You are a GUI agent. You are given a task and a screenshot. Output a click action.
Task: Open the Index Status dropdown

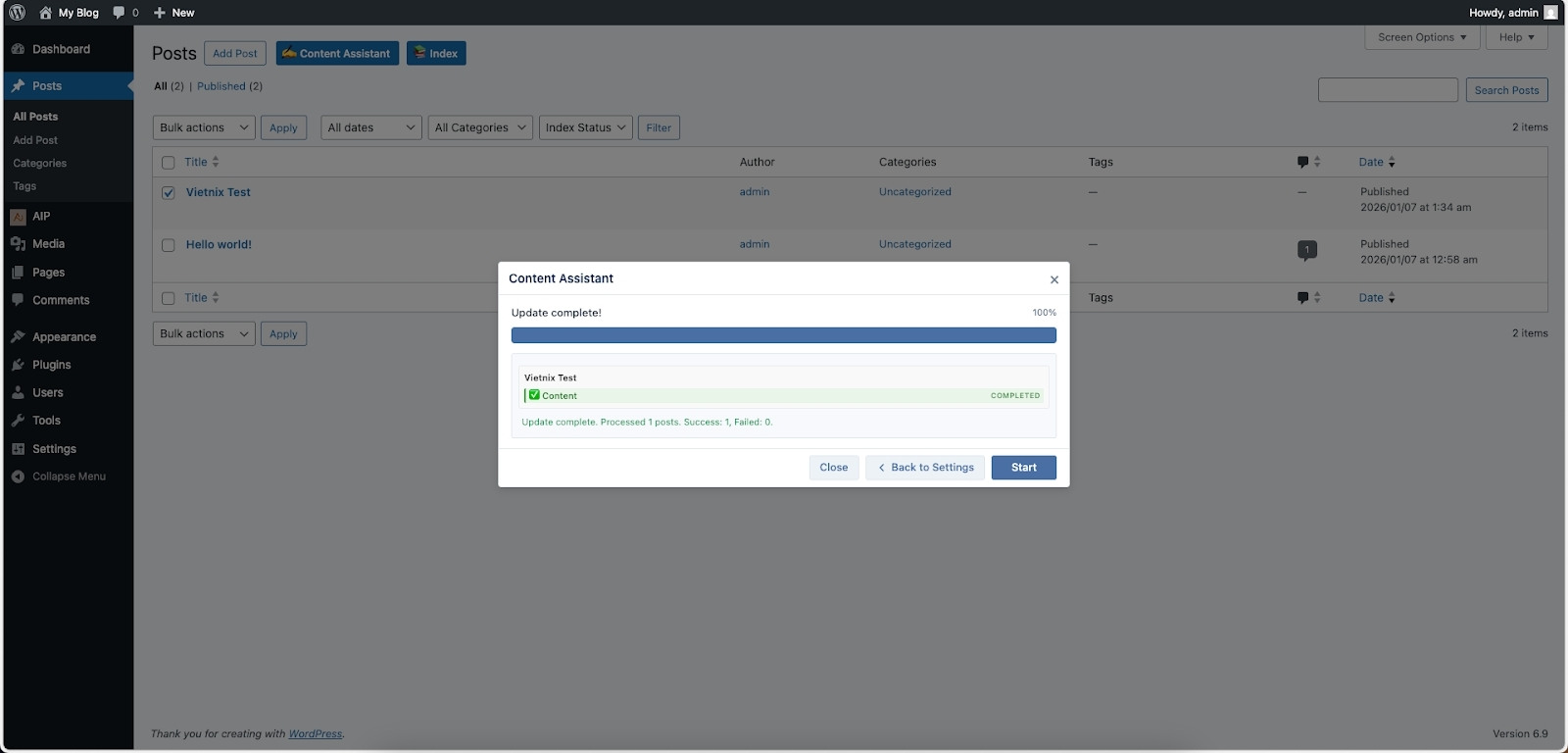tap(585, 127)
